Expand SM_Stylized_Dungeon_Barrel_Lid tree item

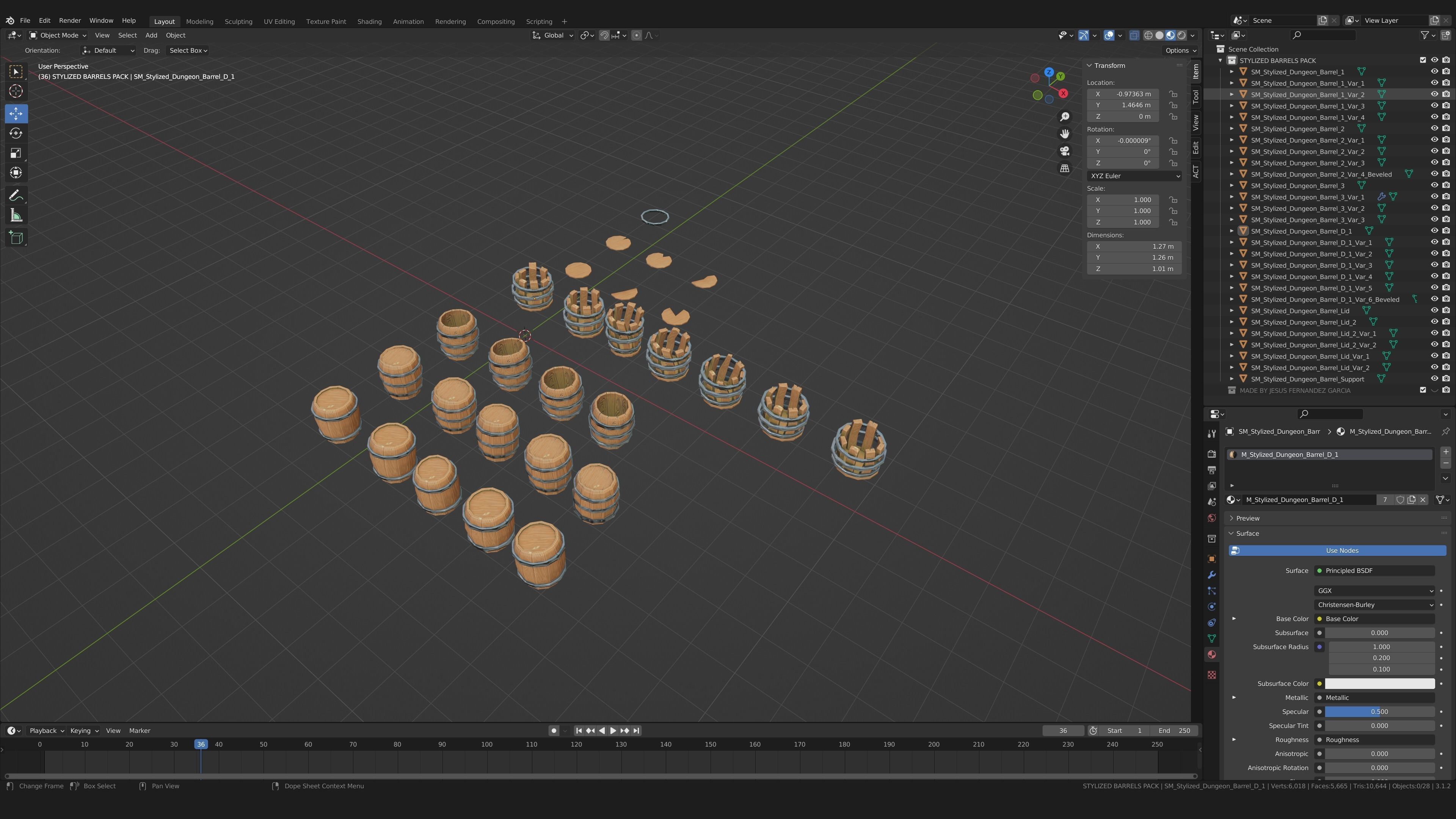(1232, 311)
